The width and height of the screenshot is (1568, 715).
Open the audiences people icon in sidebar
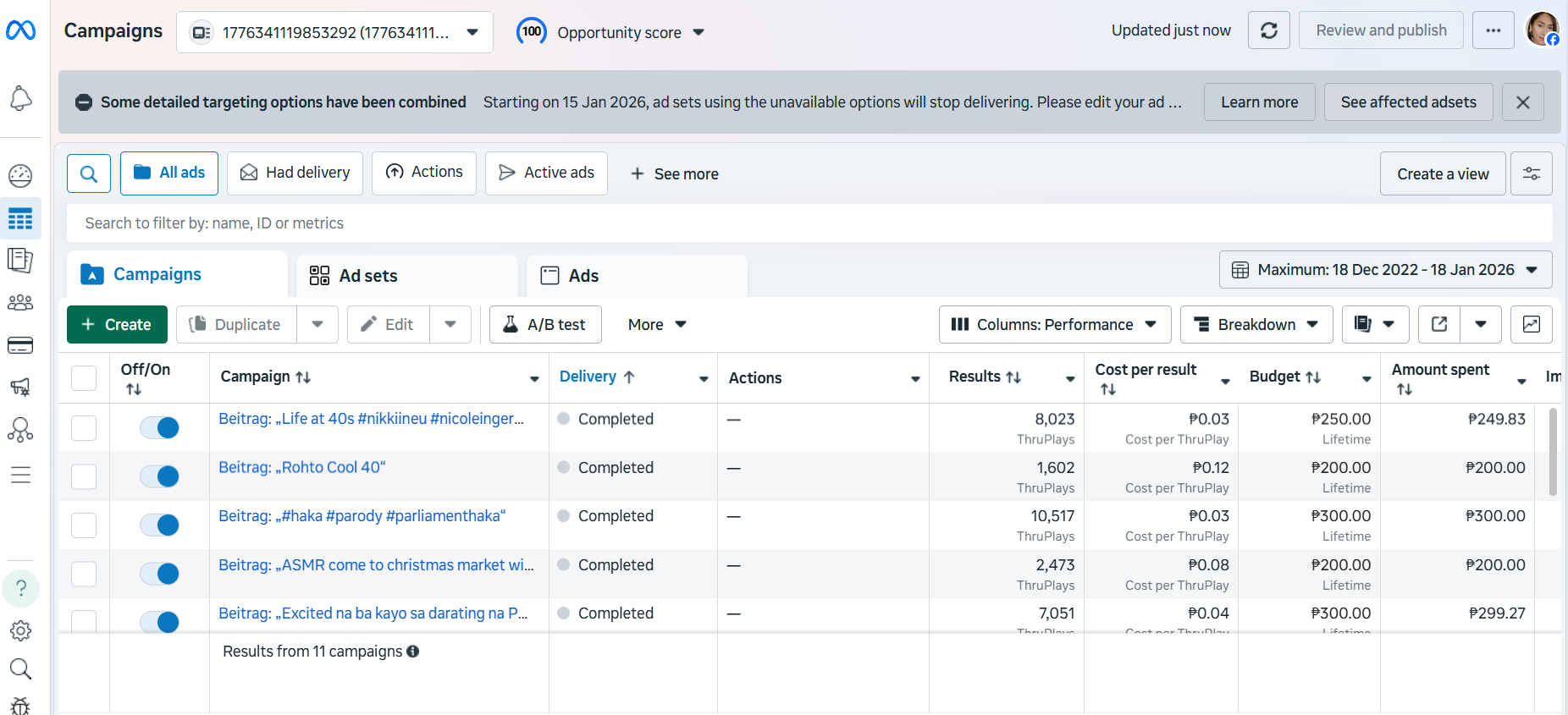point(20,303)
